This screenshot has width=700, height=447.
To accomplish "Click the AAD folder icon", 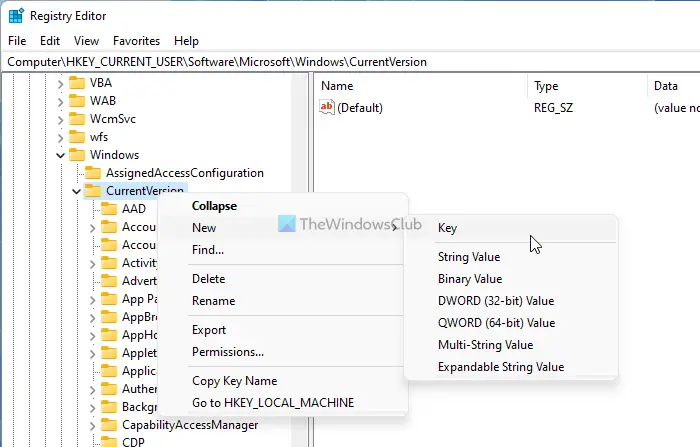I will pyautogui.click(x=109, y=209).
